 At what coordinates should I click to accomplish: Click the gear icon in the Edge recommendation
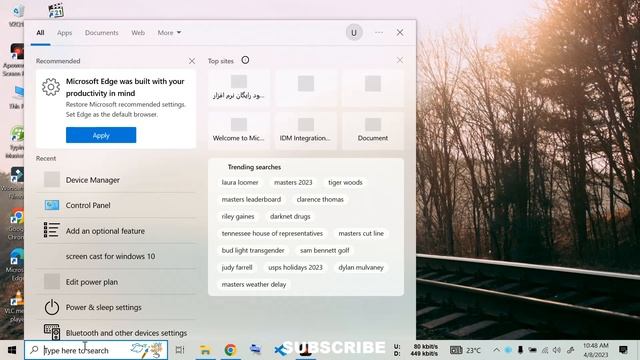(51, 87)
